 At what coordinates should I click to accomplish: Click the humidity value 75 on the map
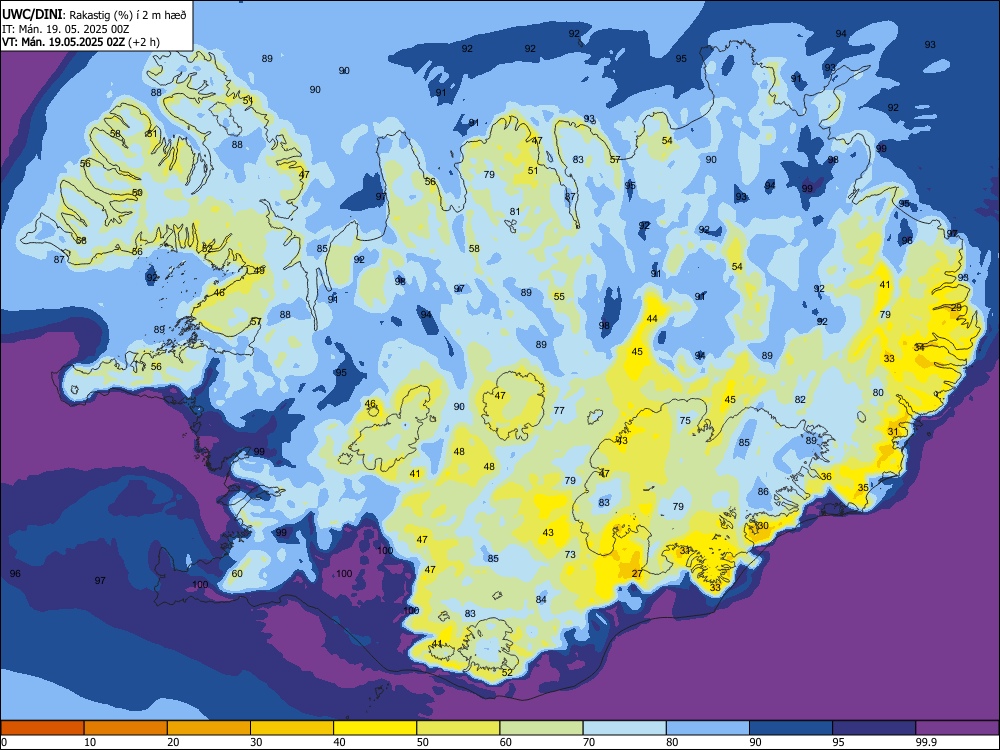(685, 421)
